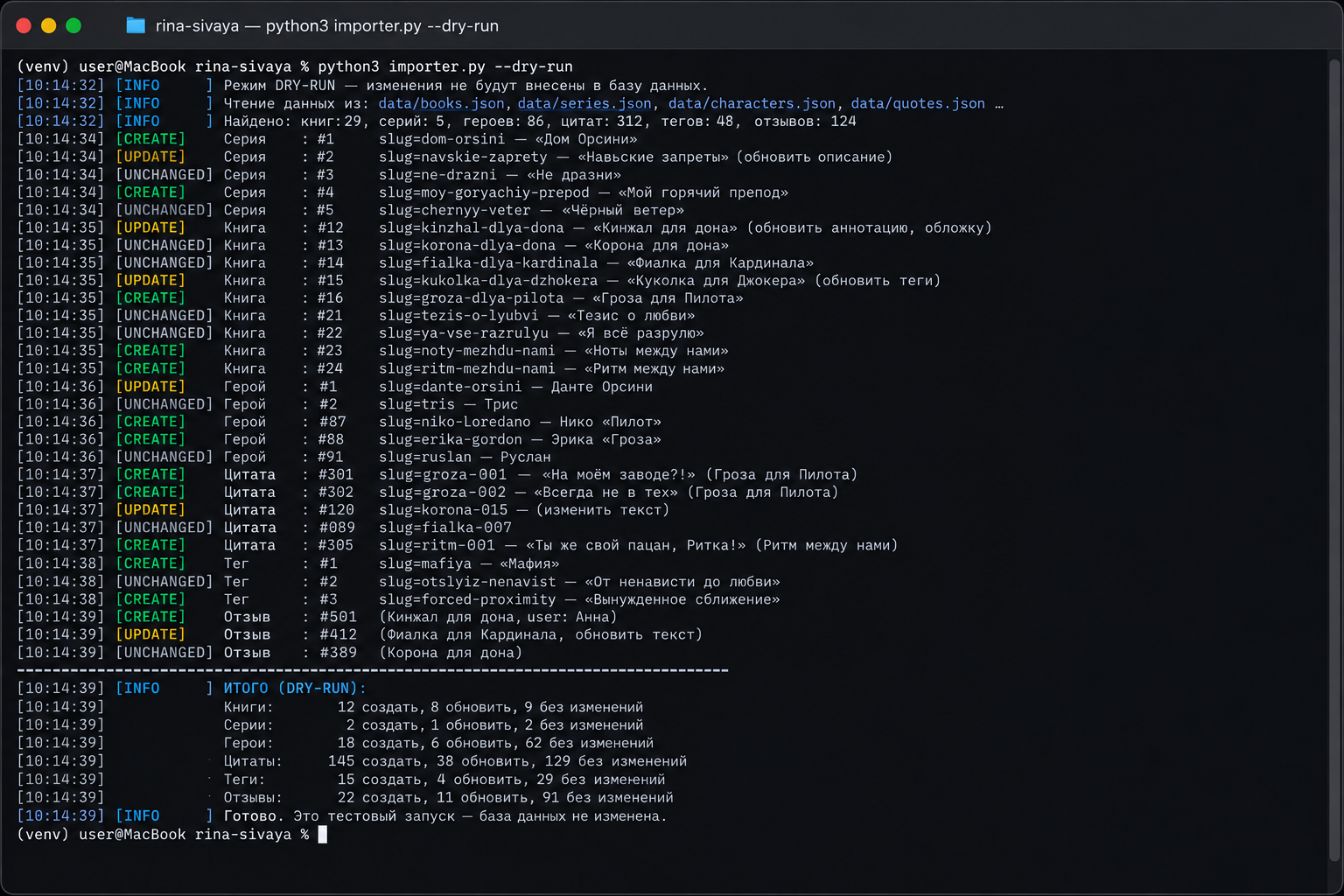Click the slug=groza-001 text
The image size is (1344, 896).
click(x=442, y=475)
